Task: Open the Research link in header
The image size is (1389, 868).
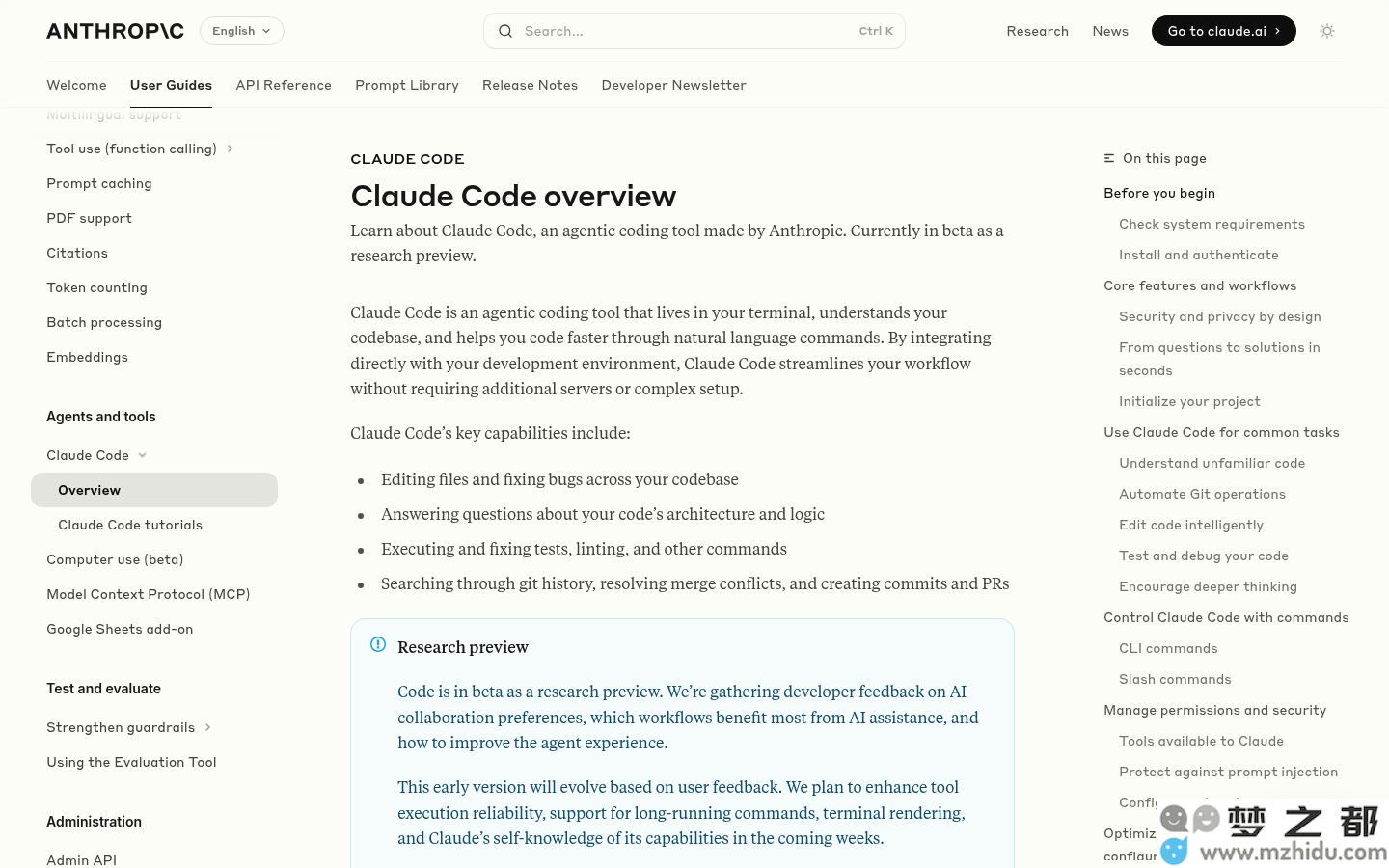Action: click(x=1037, y=31)
